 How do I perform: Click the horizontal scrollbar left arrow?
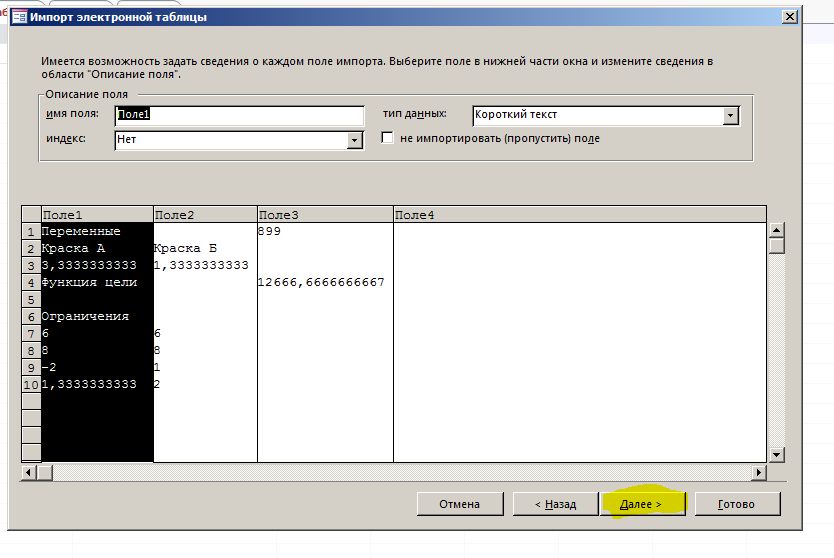[x=29, y=472]
